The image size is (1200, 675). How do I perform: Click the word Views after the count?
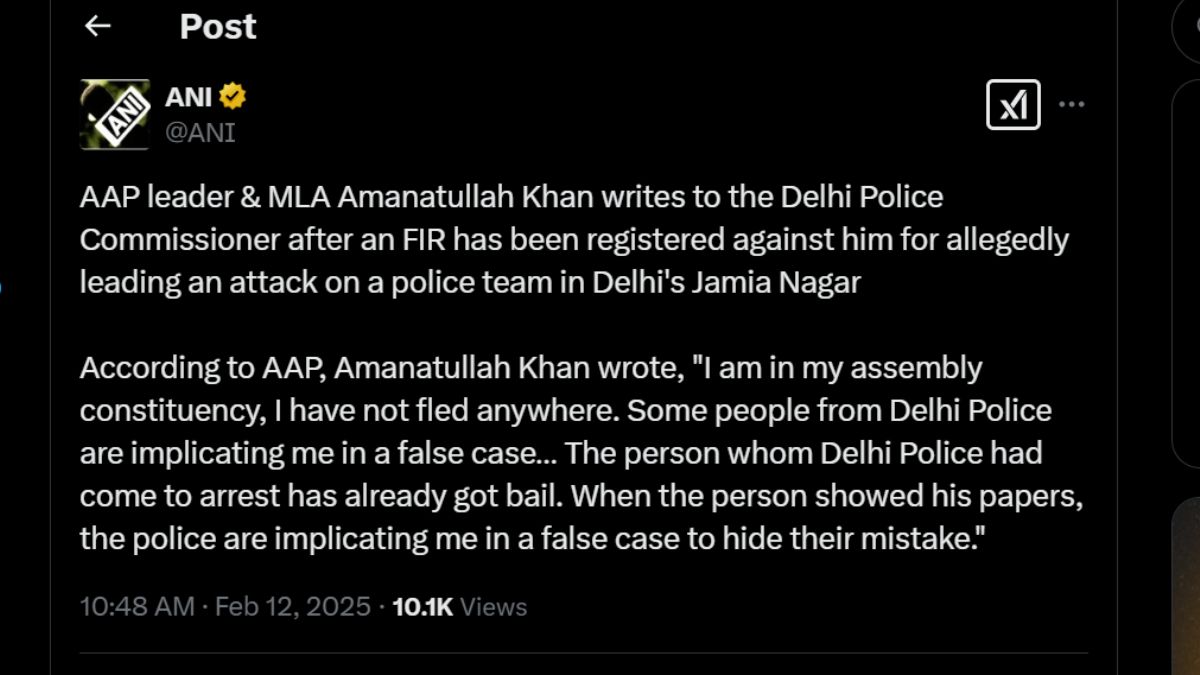(x=494, y=606)
